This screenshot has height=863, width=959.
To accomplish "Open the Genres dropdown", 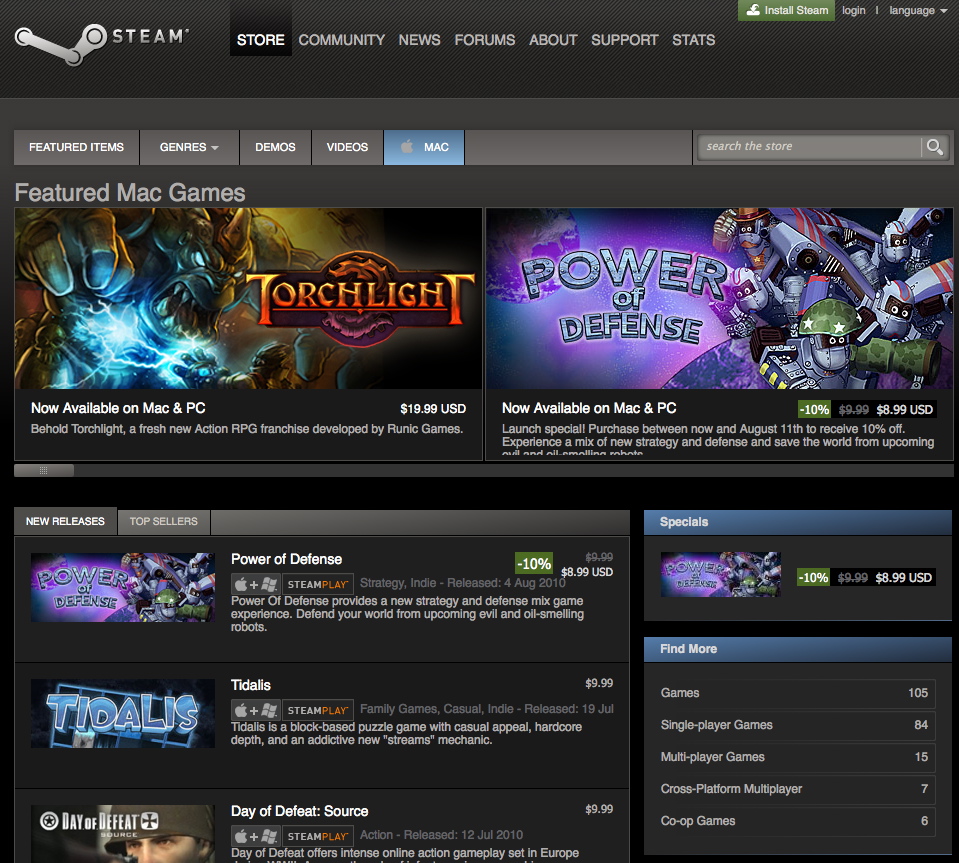I will [x=189, y=147].
